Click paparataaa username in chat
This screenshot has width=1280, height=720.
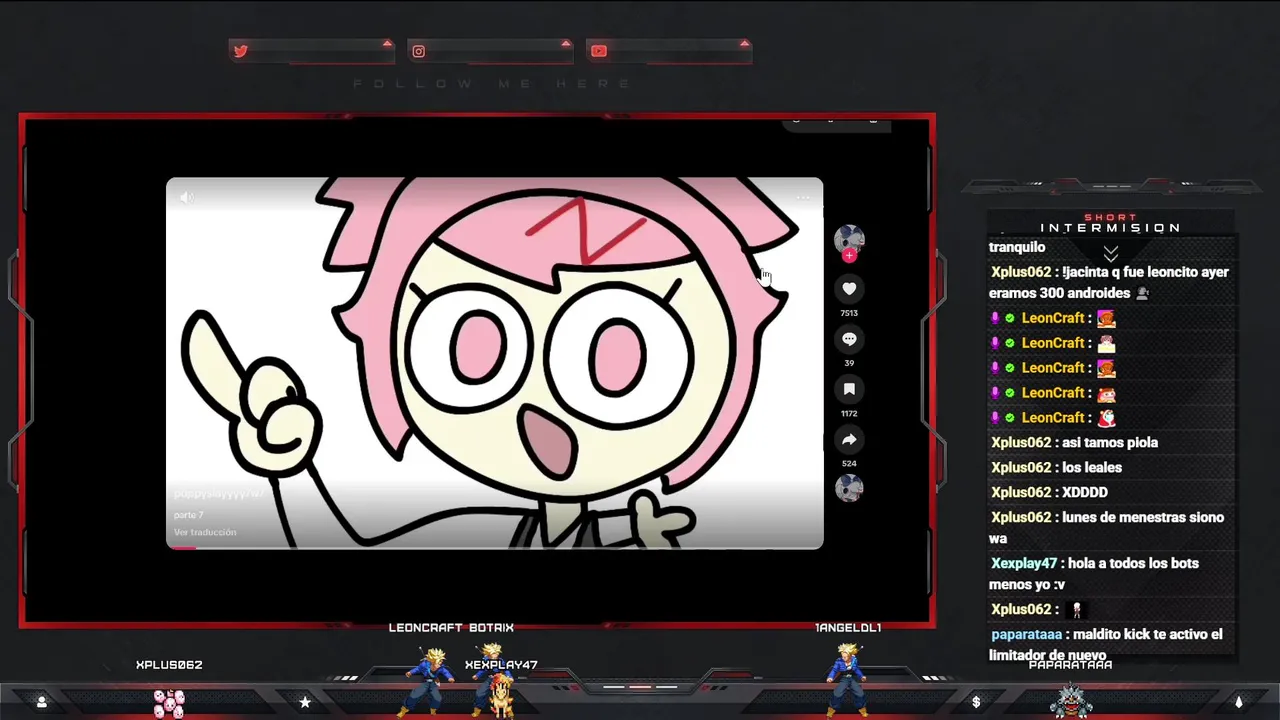click(x=1028, y=635)
